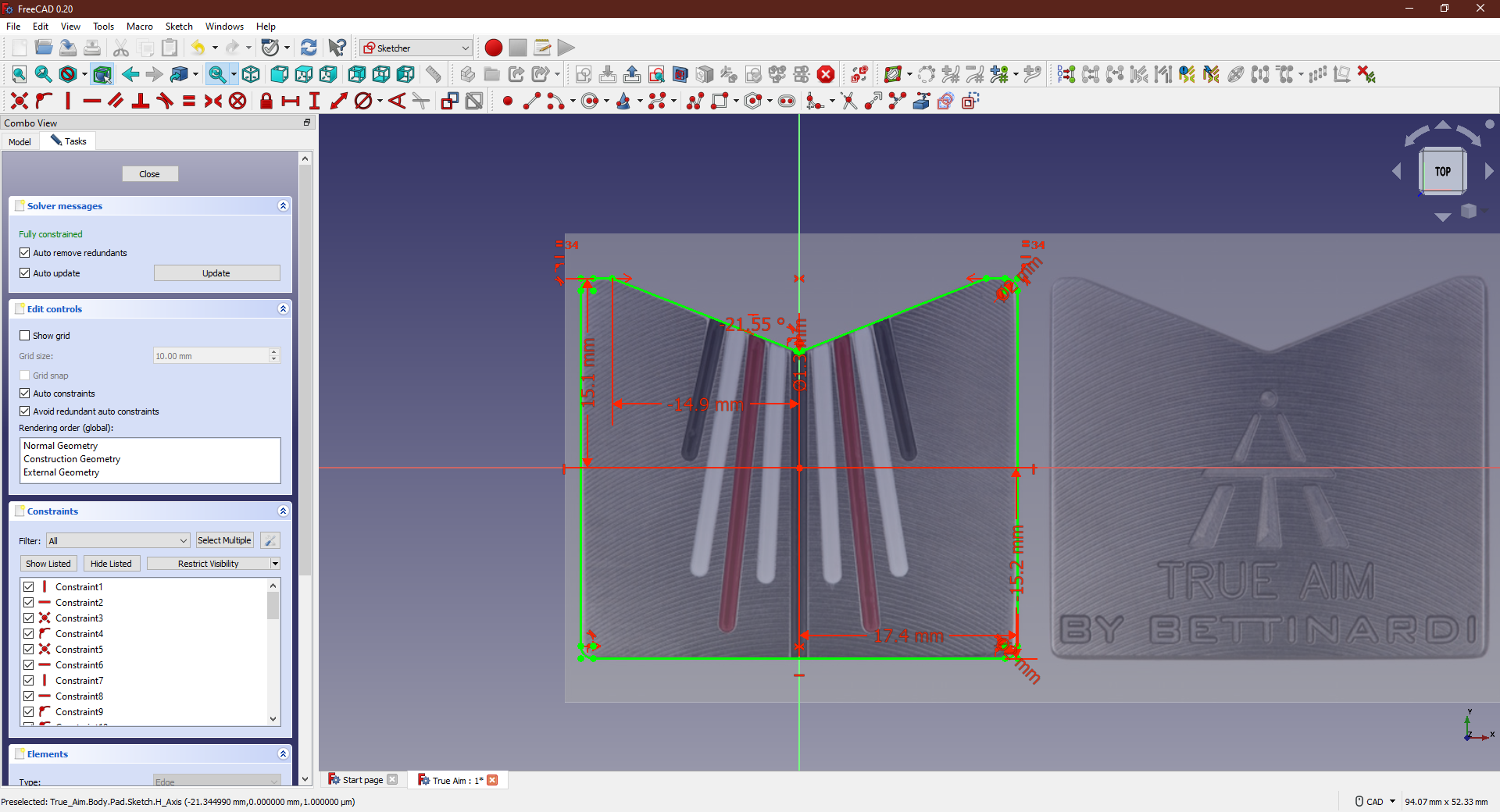Uncheck Auto remove redundants
The image size is (1500, 812).
pos(25,253)
